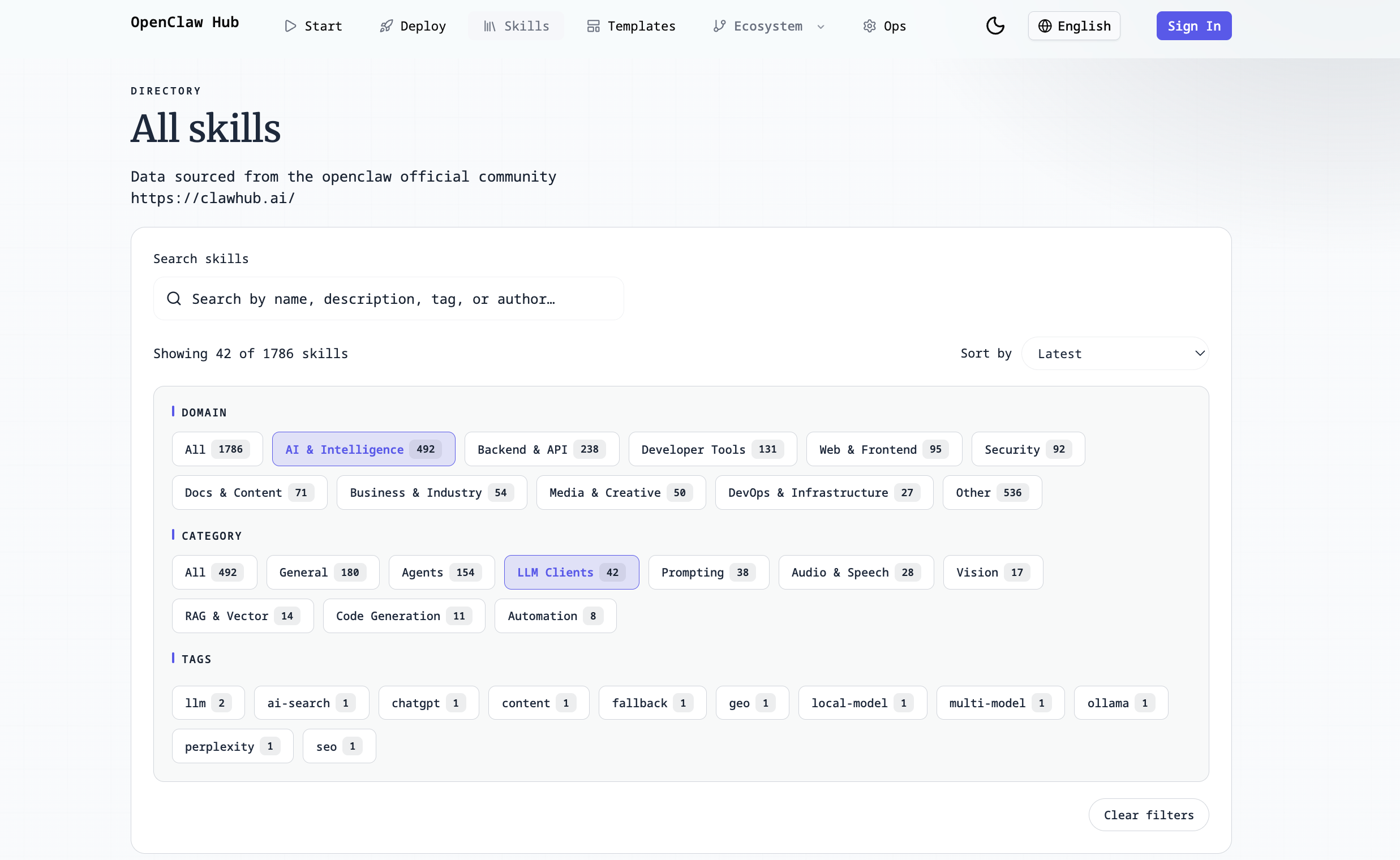Switch to the Skills navigation tab
Image resolution: width=1400 pixels, height=860 pixels.
click(516, 25)
